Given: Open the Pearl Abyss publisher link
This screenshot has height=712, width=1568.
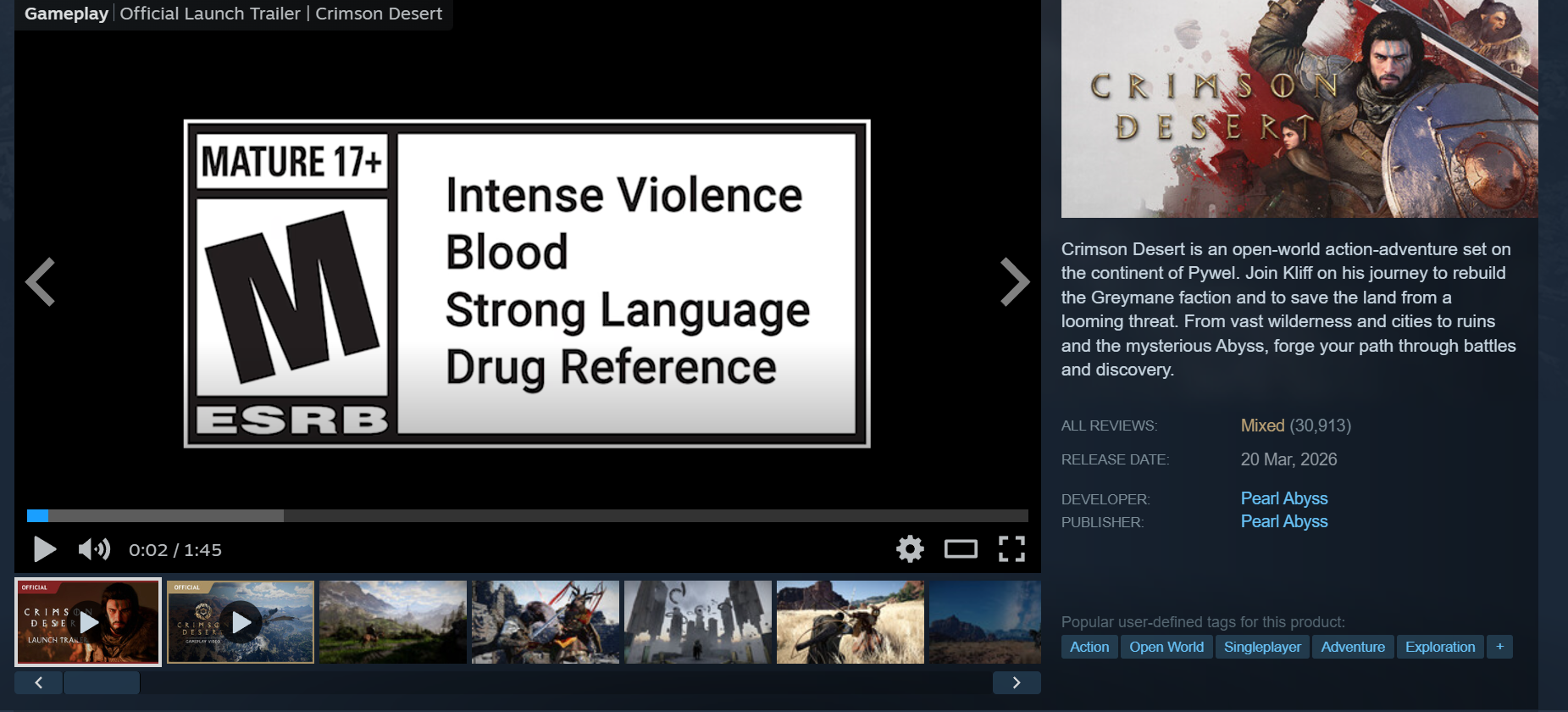Looking at the screenshot, I should [1284, 521].
